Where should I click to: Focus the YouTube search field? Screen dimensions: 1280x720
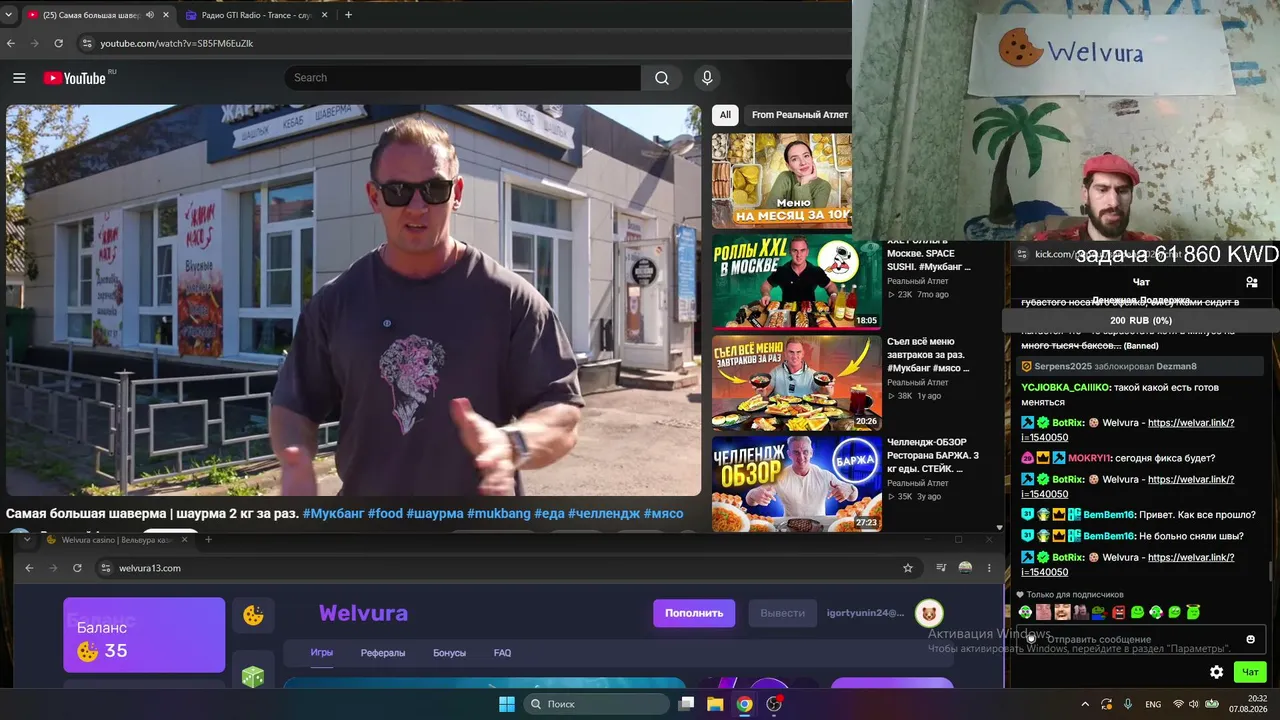tap(463, 78)
